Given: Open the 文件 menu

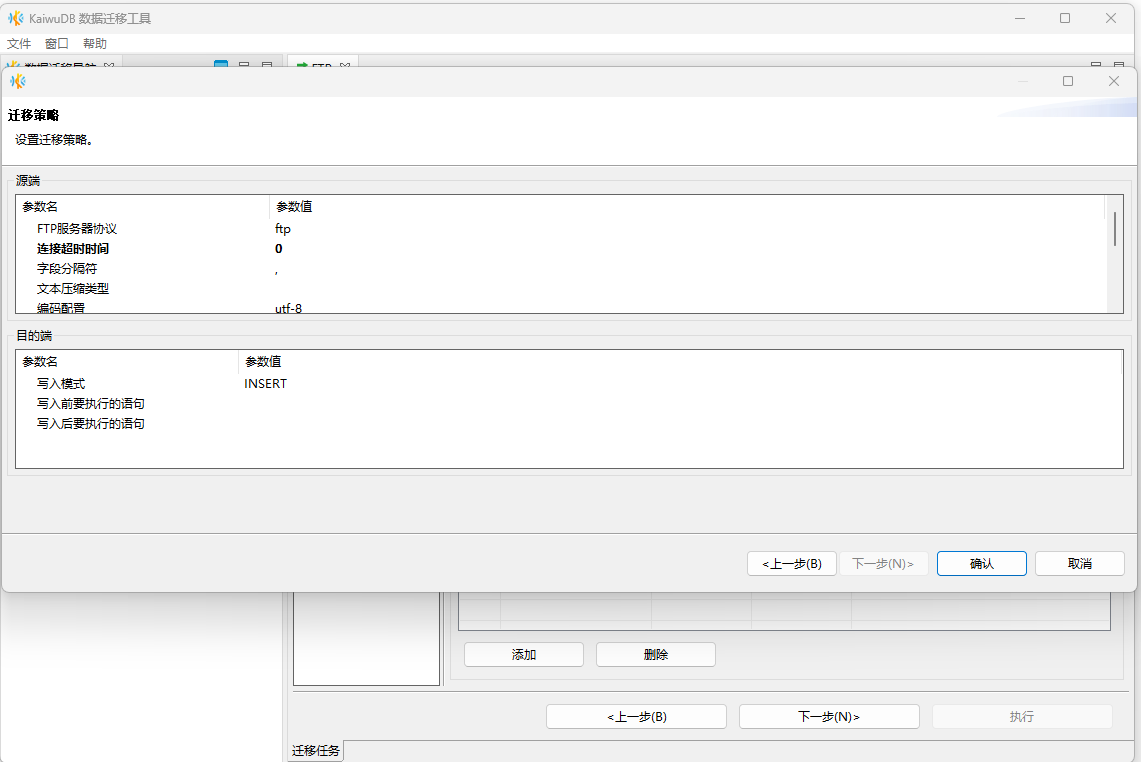Looking at the screenshot, I should coord(19,44).
